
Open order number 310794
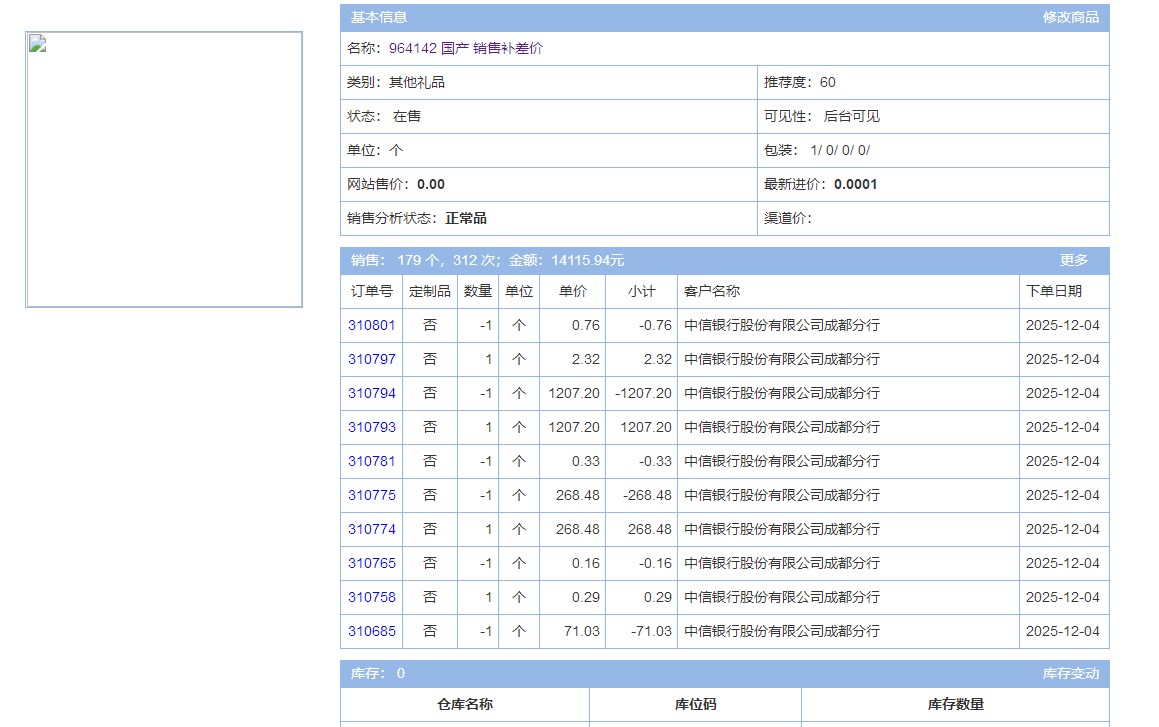click(372, 393)
